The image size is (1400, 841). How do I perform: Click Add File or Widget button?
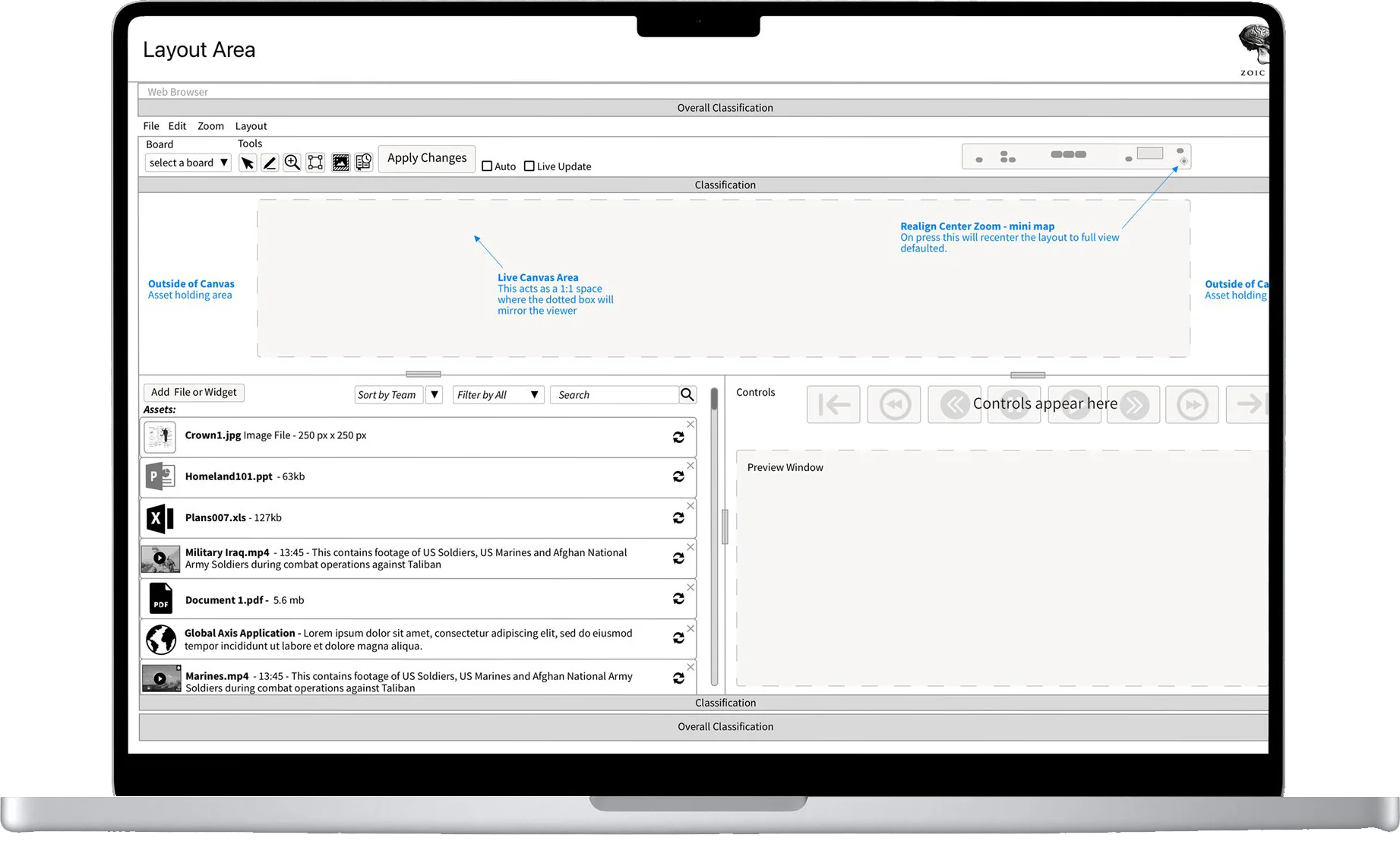(x=194, y=392)
